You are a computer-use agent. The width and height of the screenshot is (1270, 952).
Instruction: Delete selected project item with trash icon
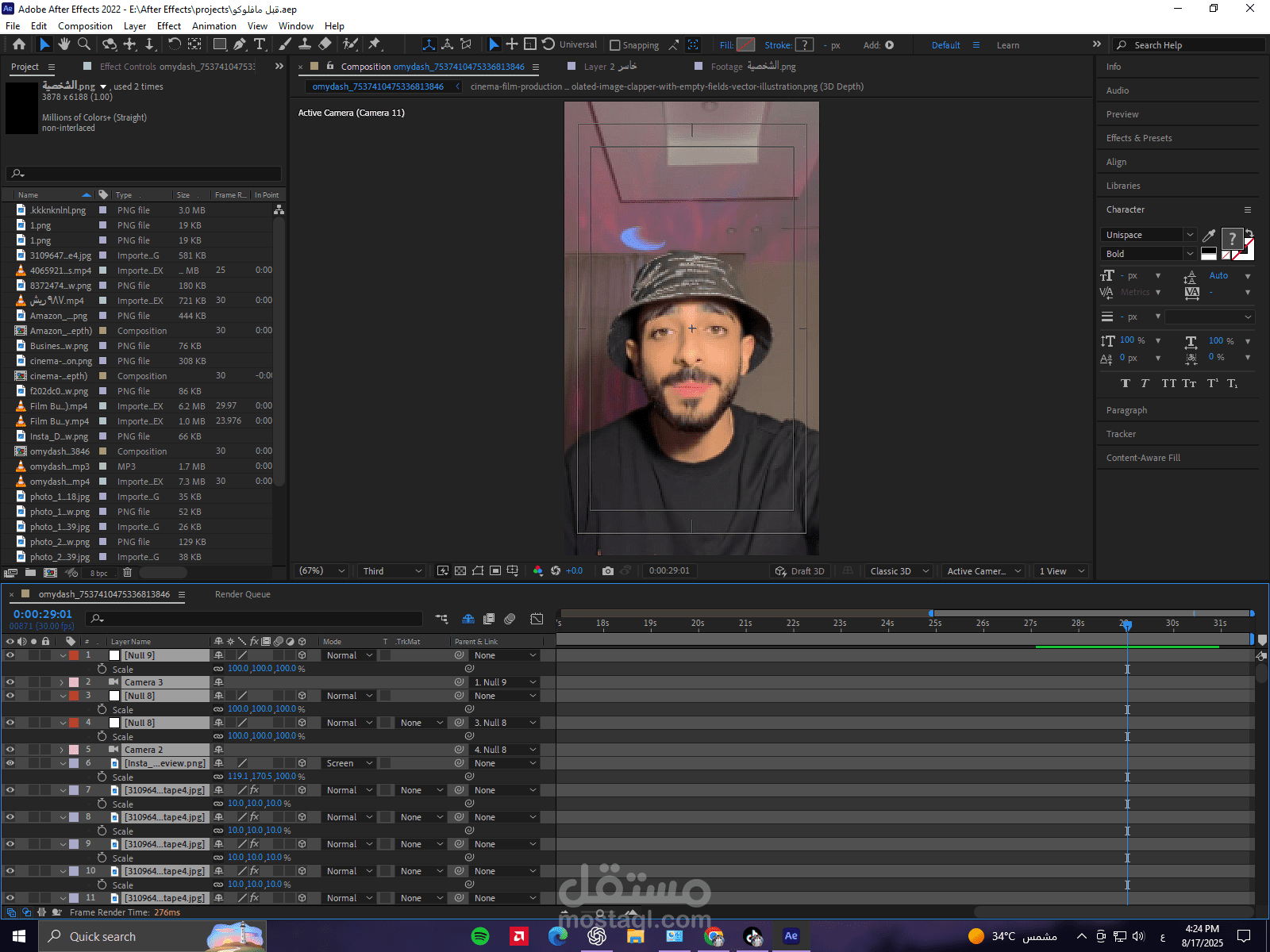[127, 573]
